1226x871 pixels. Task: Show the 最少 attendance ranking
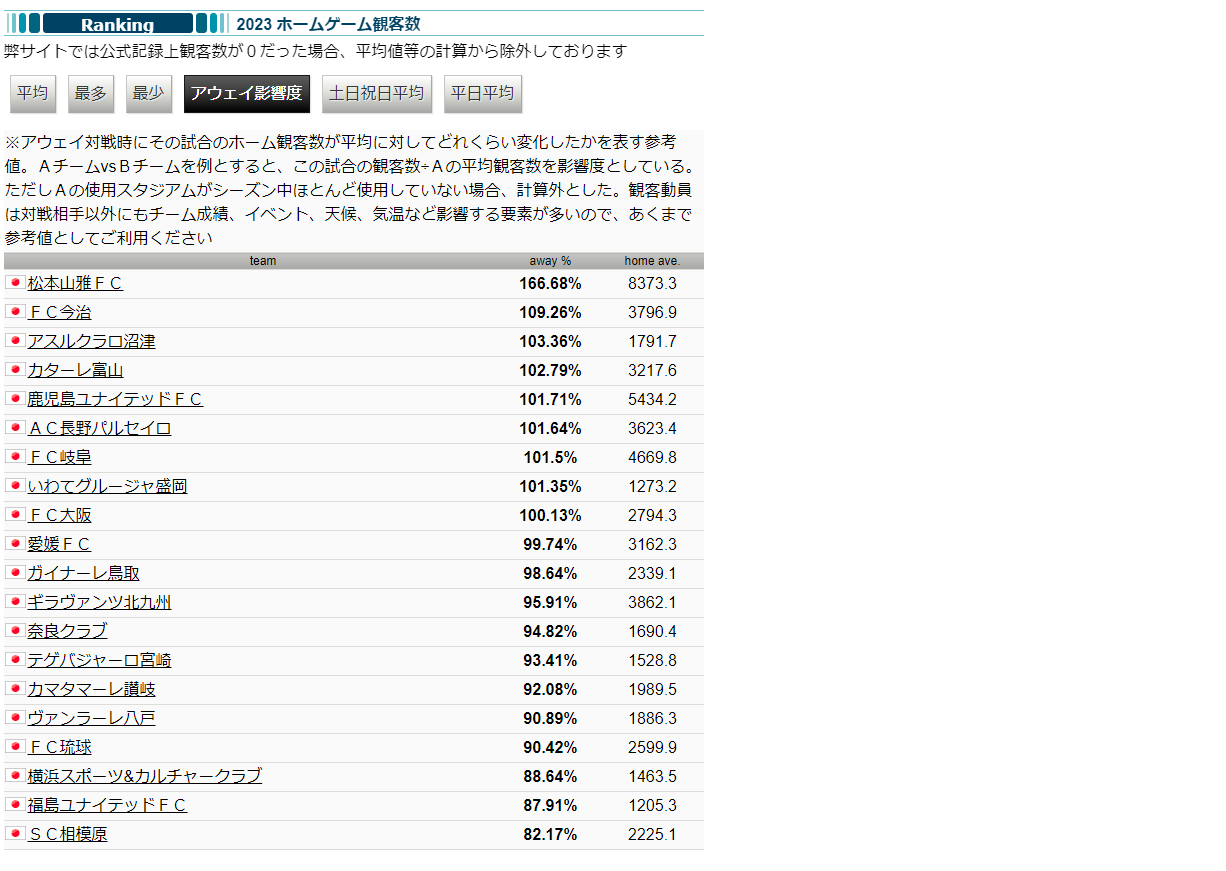[148, 94]
